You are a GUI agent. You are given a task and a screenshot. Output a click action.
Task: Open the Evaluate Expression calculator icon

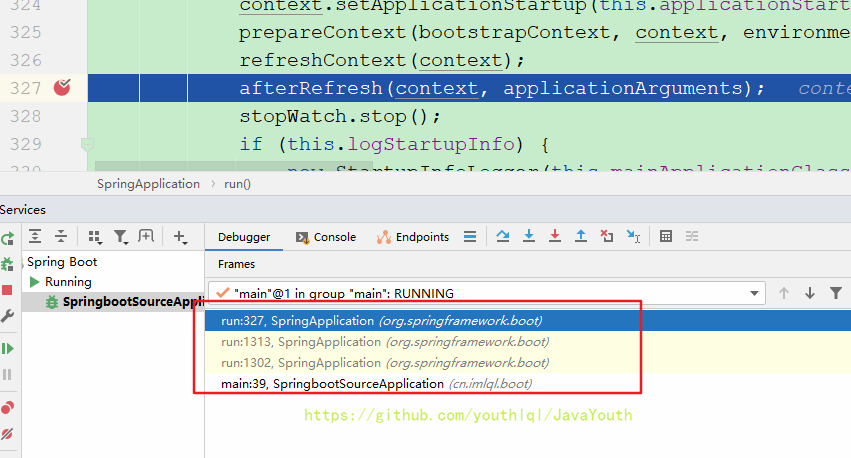click(x=666, y=237)
